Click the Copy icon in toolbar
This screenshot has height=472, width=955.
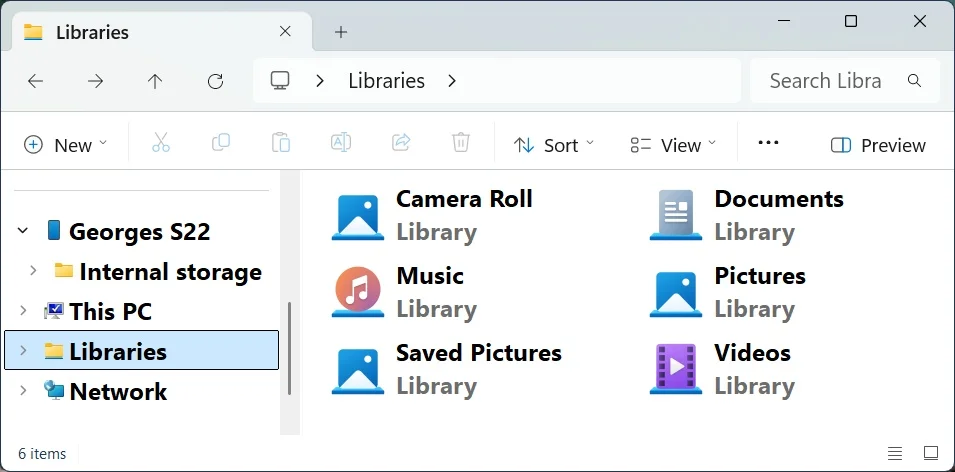220,144
